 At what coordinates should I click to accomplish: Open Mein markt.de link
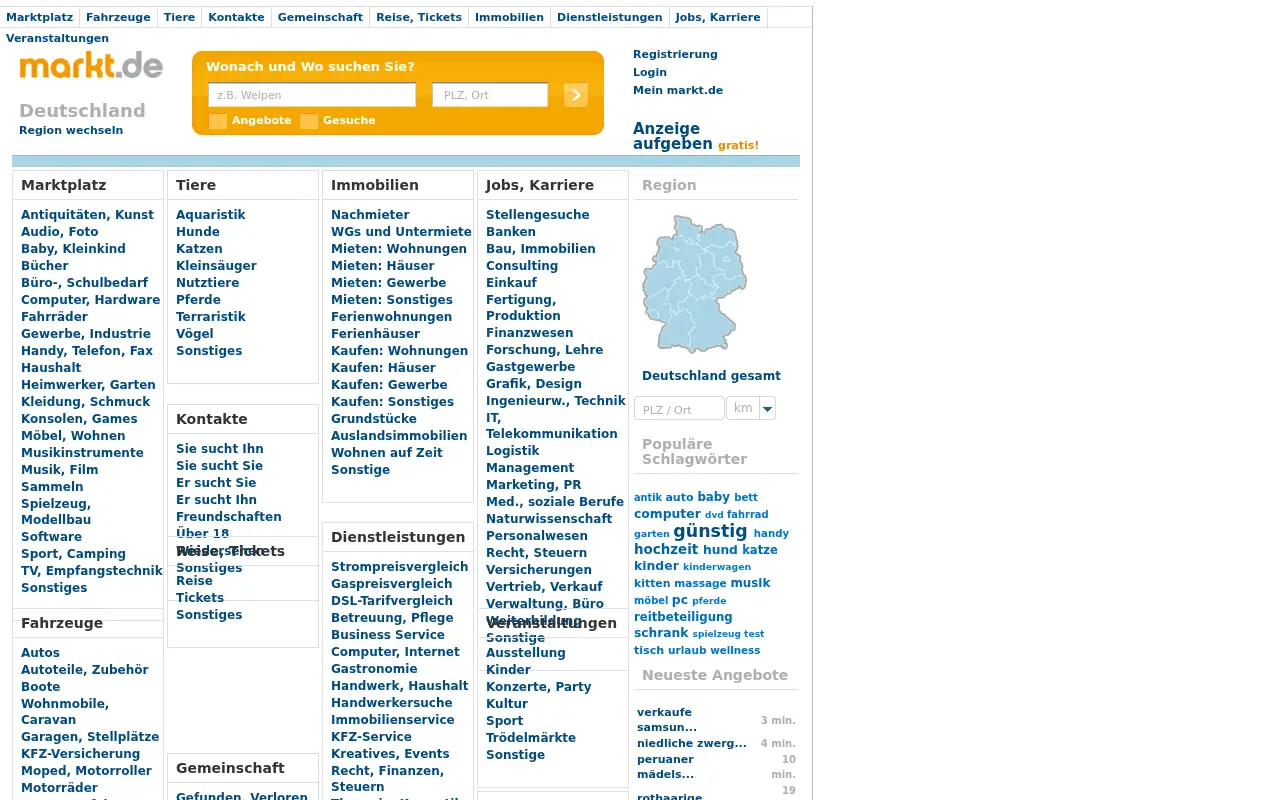(678, 90)
